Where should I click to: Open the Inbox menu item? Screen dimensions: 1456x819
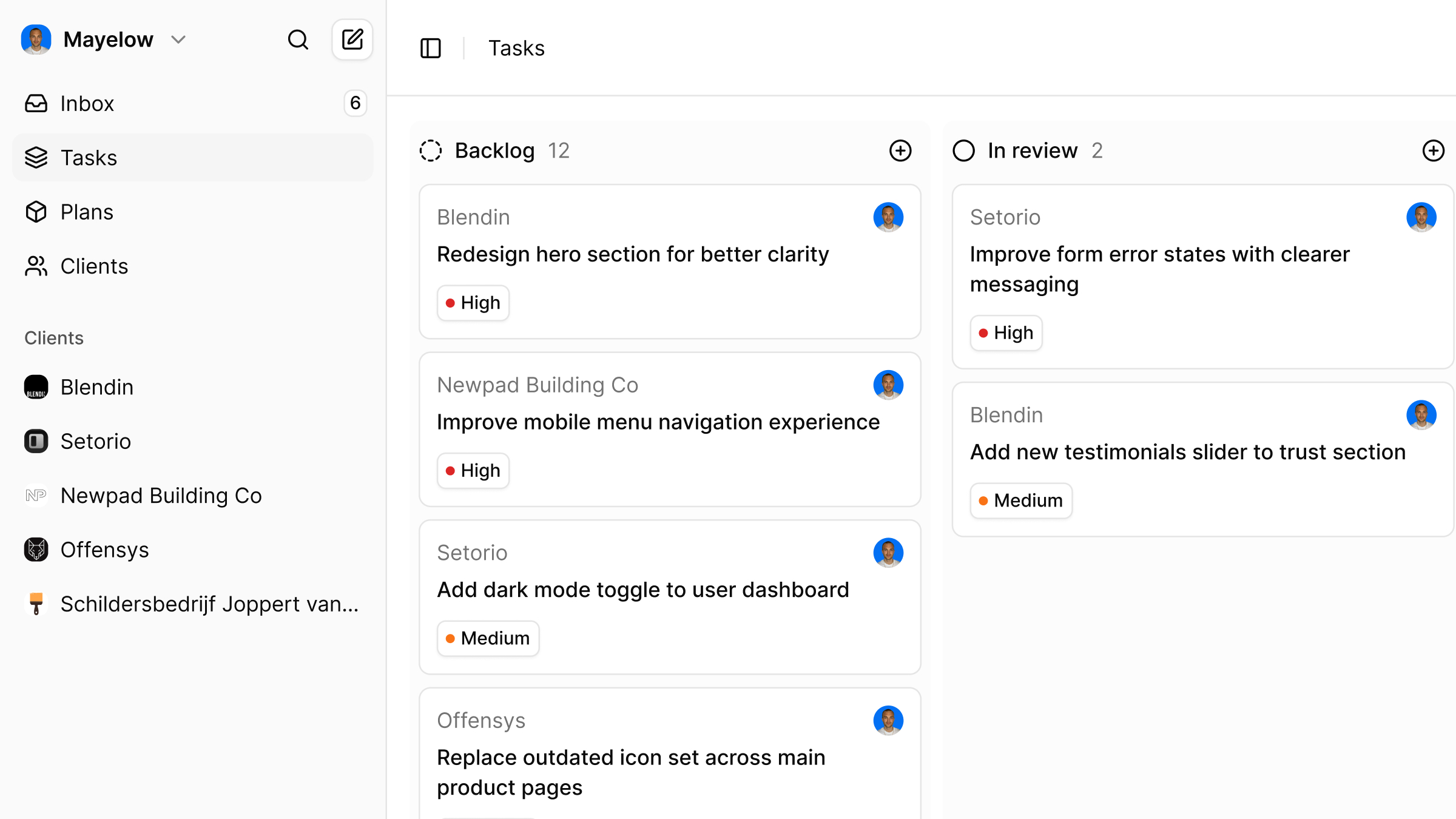[87, 104]
